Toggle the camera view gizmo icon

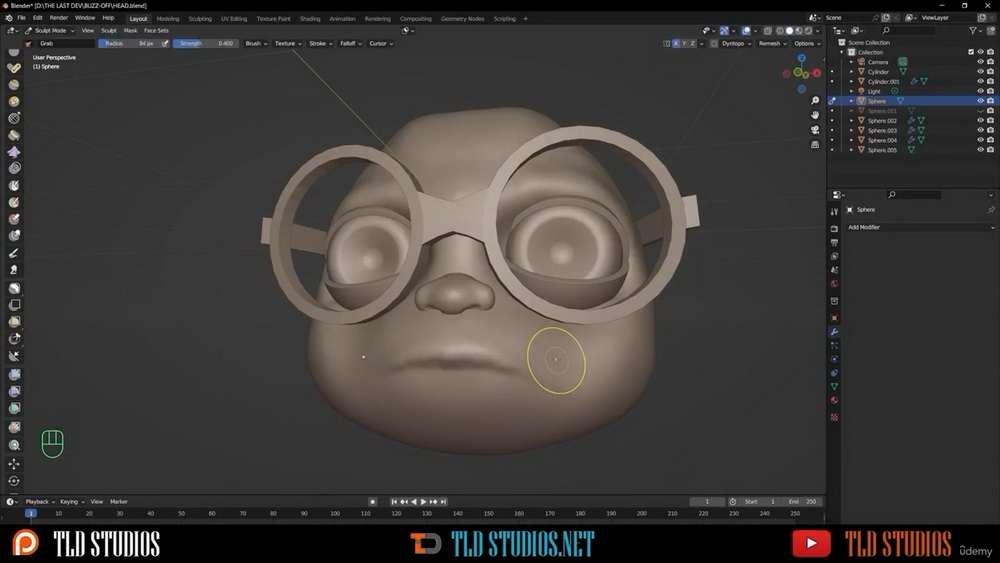tap(814, 130)
